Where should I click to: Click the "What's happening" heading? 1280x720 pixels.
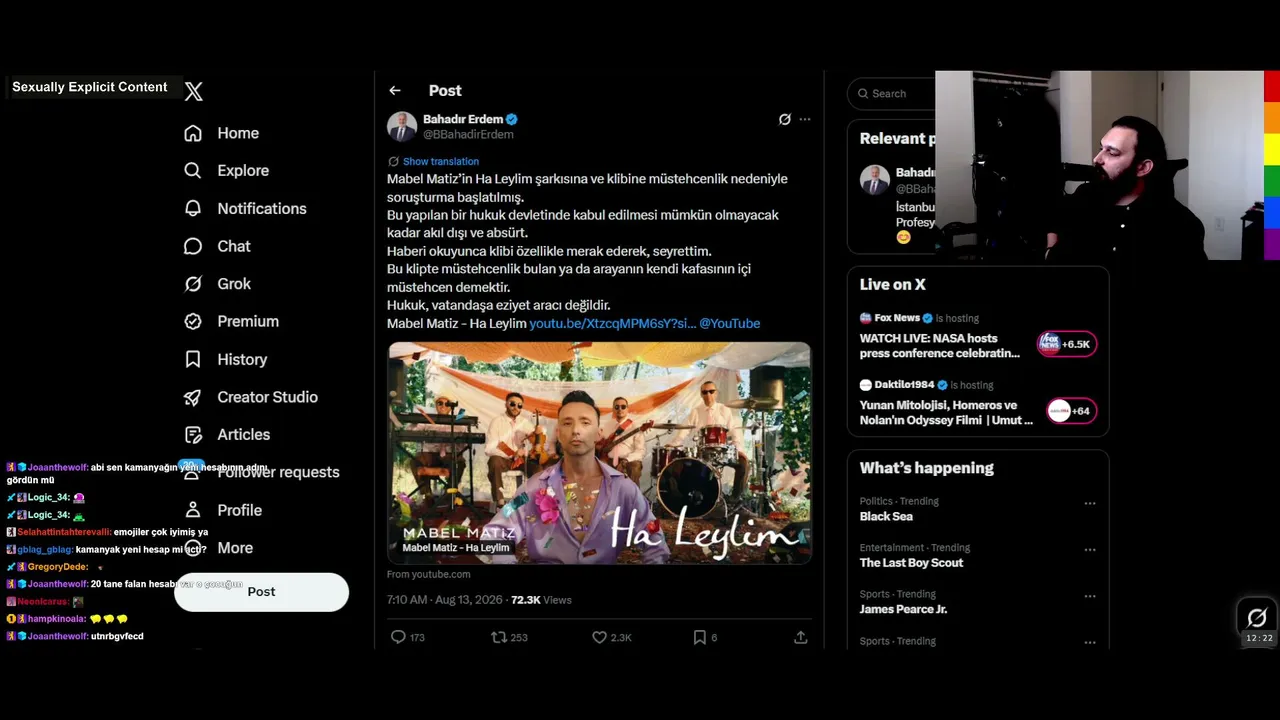click(x=927, y=468)
